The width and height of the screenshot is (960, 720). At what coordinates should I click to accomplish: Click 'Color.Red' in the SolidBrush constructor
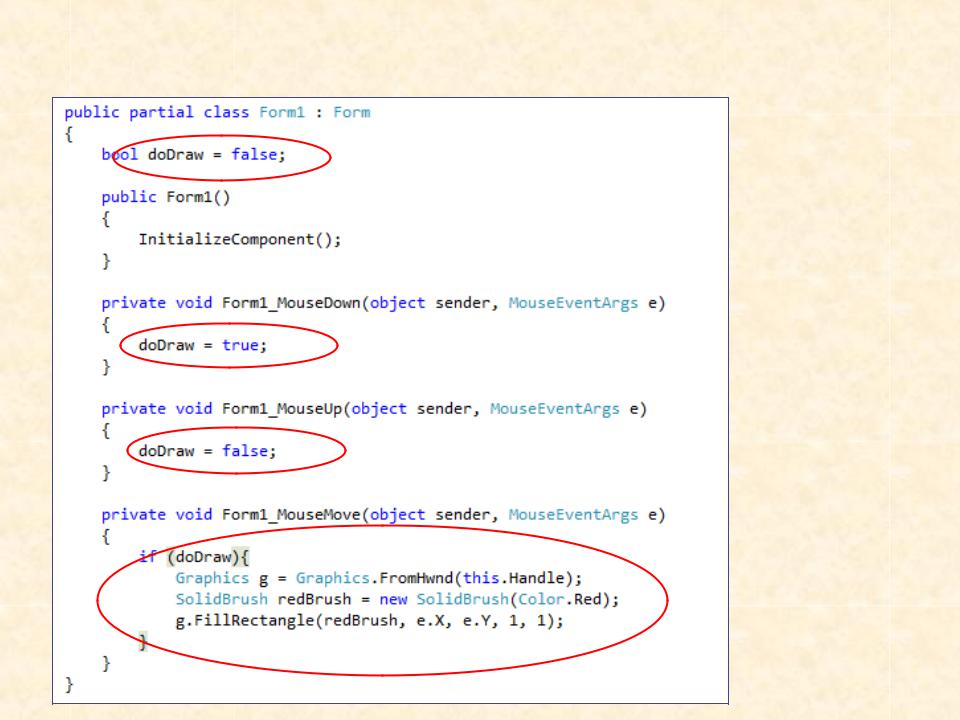[560, 599]
